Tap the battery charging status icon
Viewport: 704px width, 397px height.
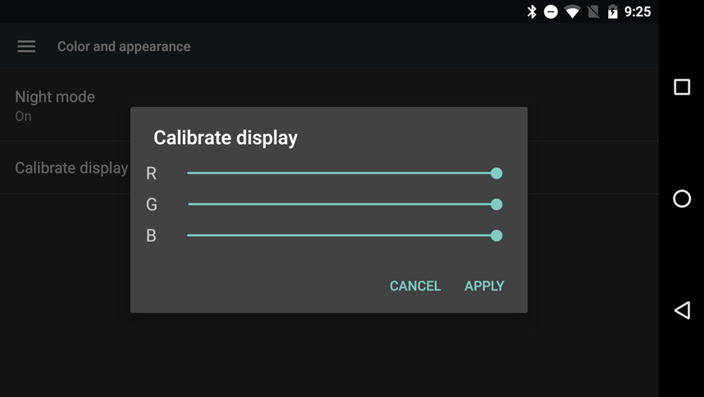point(612,12)
